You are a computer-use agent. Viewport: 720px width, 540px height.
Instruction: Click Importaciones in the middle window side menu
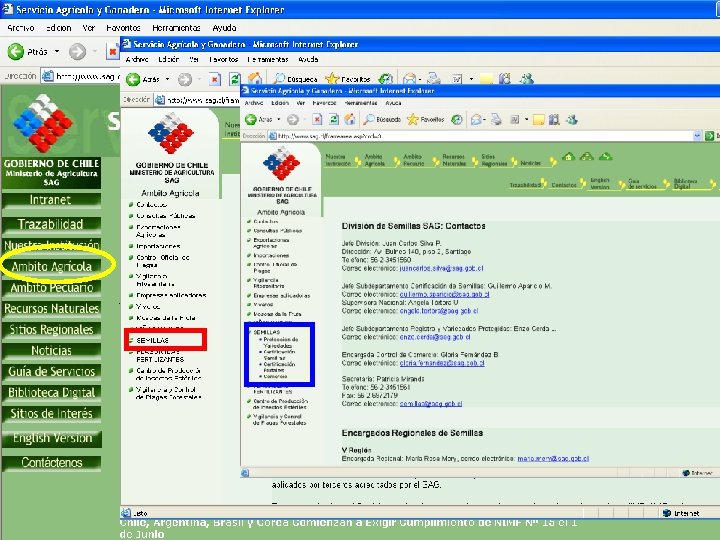158,246
